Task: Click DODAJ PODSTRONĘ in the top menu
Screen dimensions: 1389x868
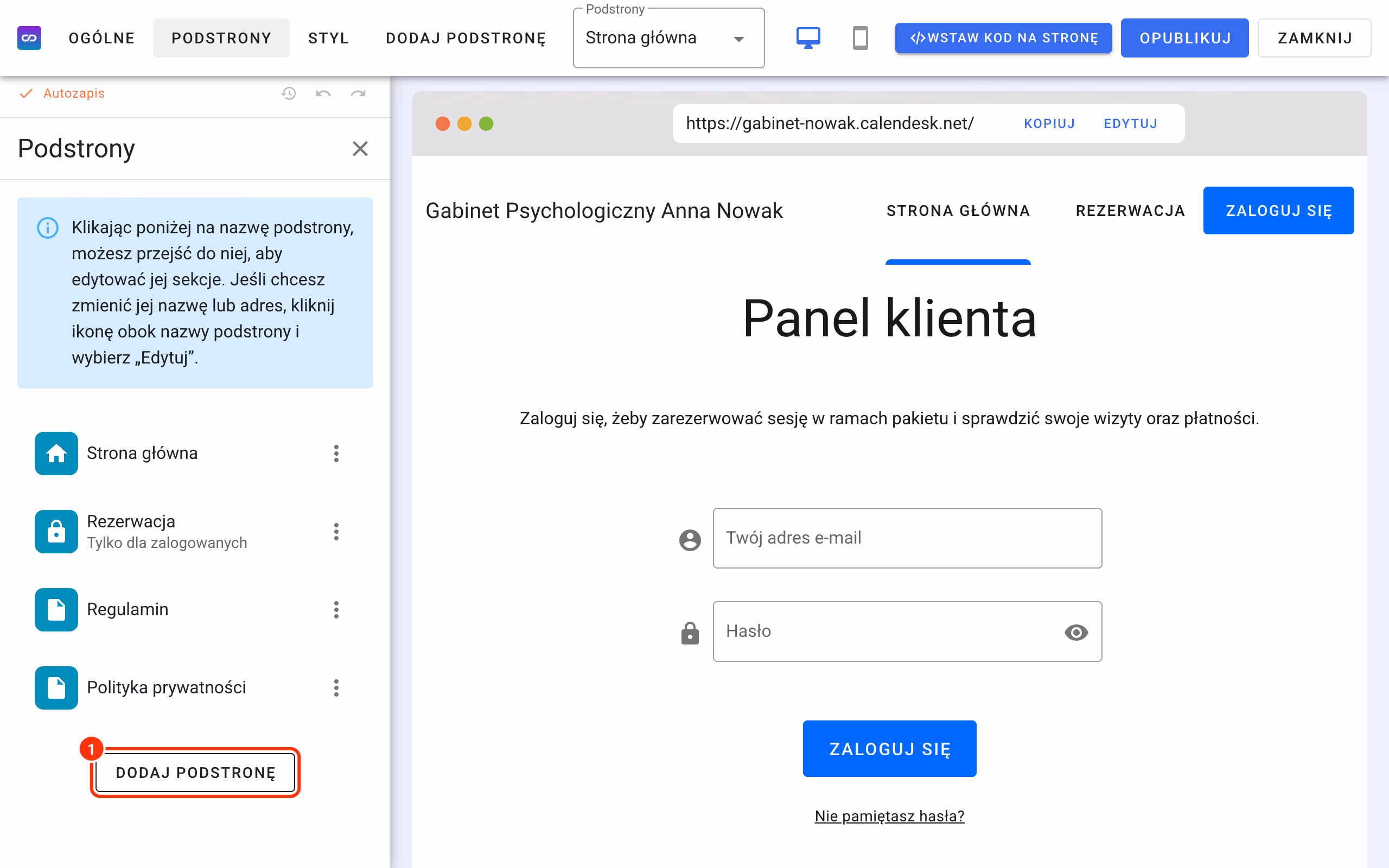Action: (466, 38)
